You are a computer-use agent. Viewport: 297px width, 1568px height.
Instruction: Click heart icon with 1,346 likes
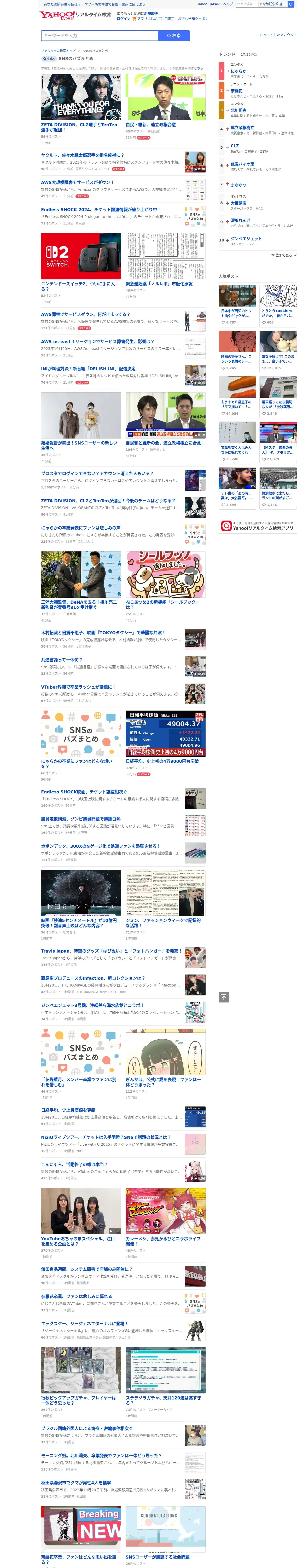point(264,505)
